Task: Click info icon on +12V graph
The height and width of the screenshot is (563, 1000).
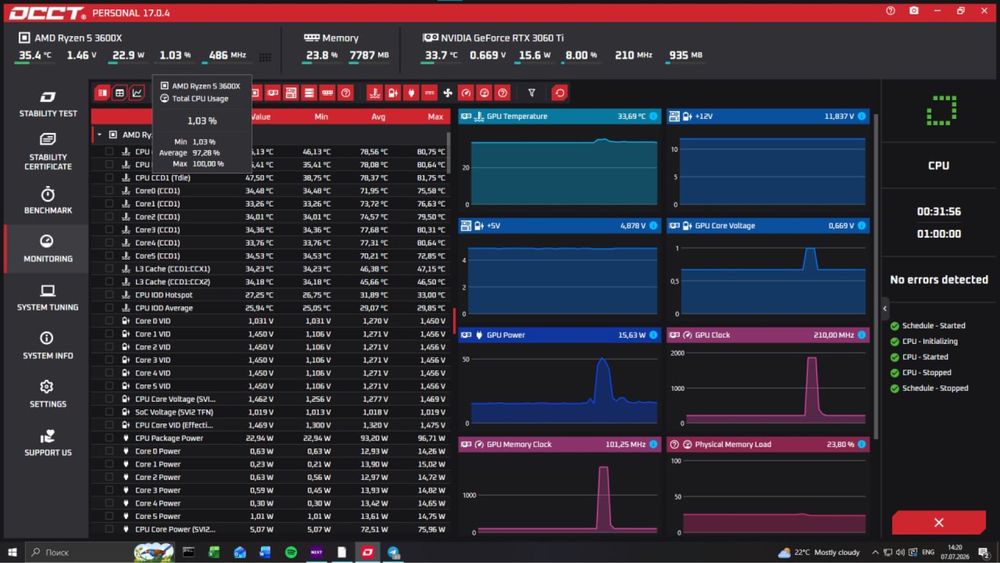Action: (862, 116)
